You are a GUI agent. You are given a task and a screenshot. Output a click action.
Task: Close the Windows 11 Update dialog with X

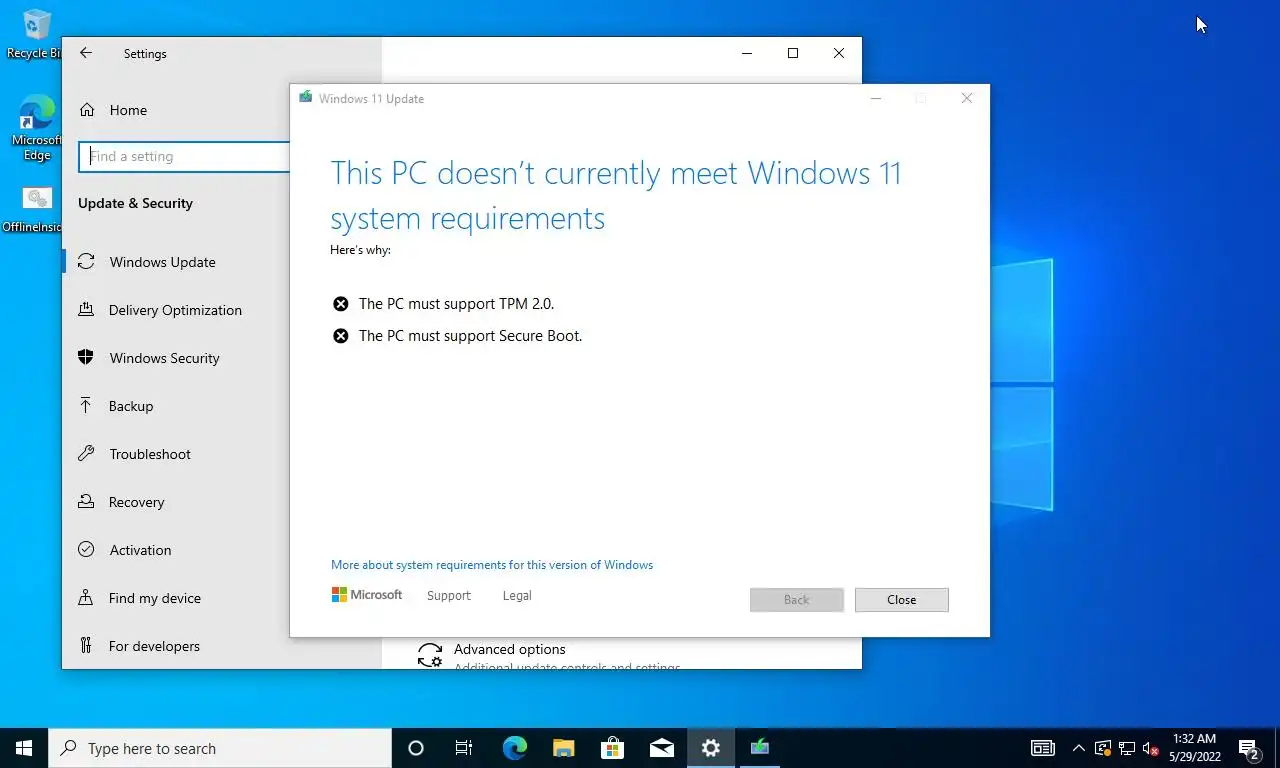click(966, 98)
